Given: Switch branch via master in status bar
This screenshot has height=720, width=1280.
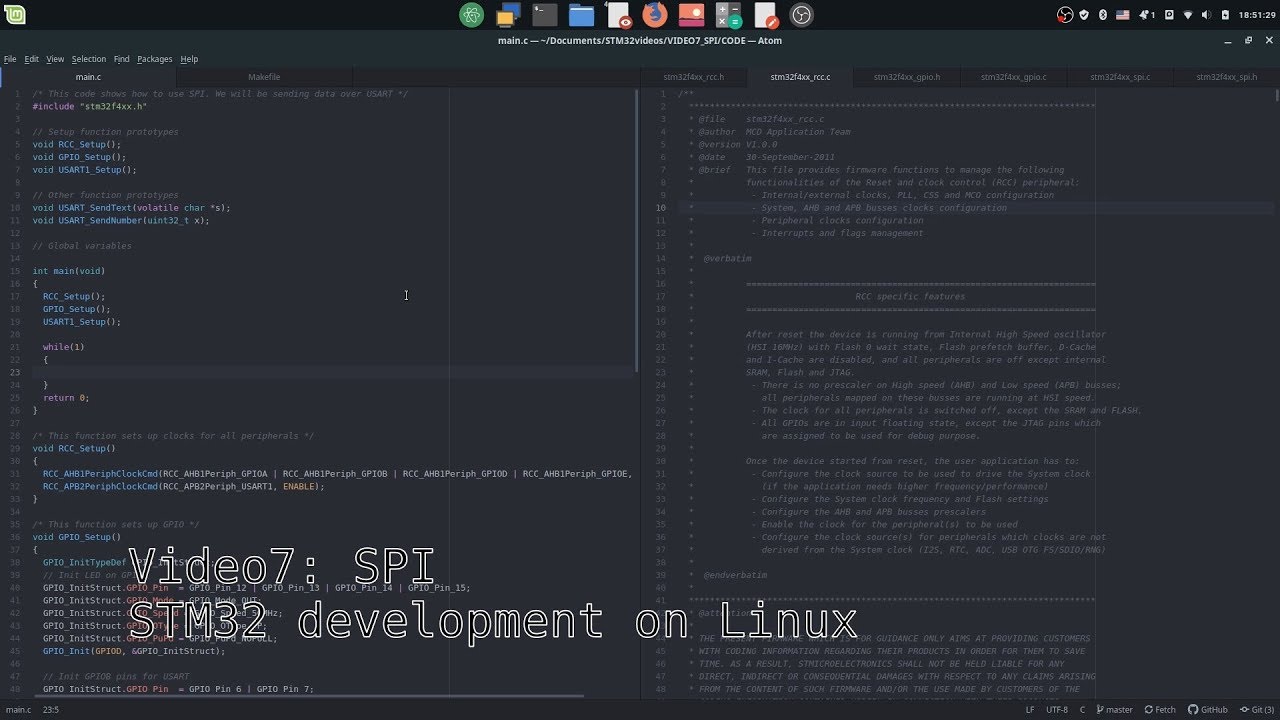Looking at the screenshot, I should coord(1114,710).
